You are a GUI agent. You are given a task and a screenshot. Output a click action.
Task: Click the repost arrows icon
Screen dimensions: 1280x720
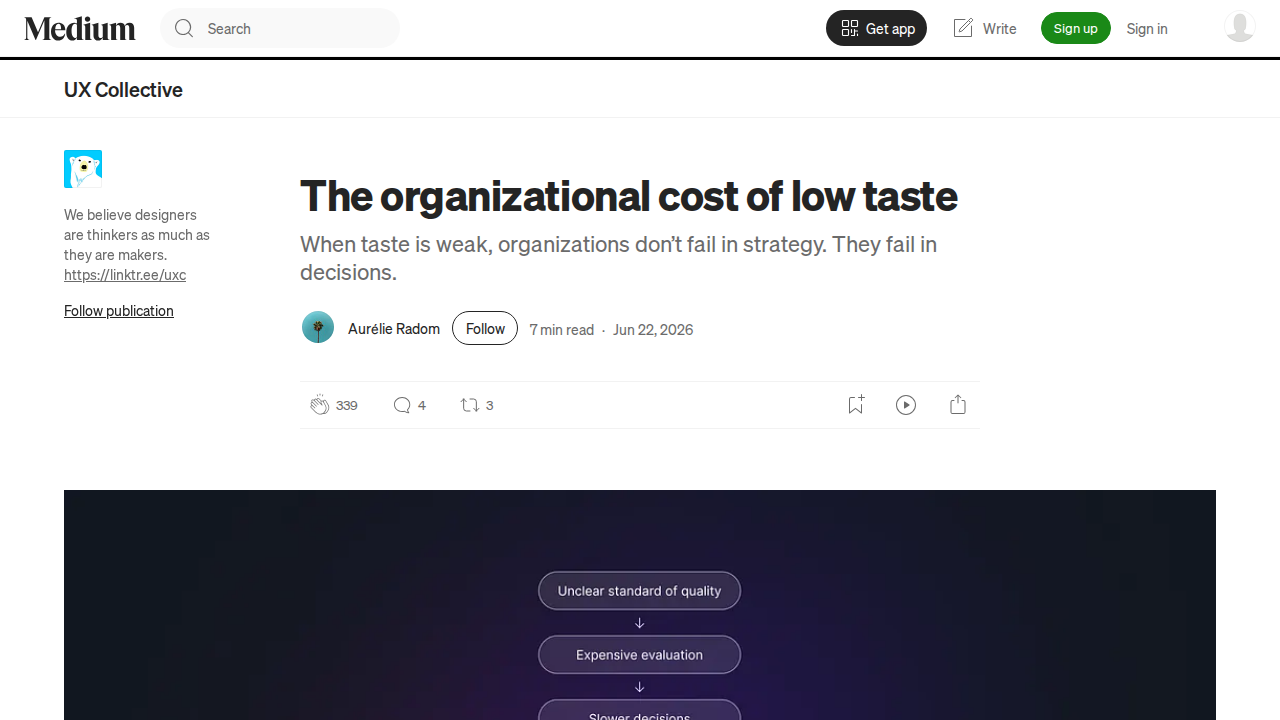469,405
